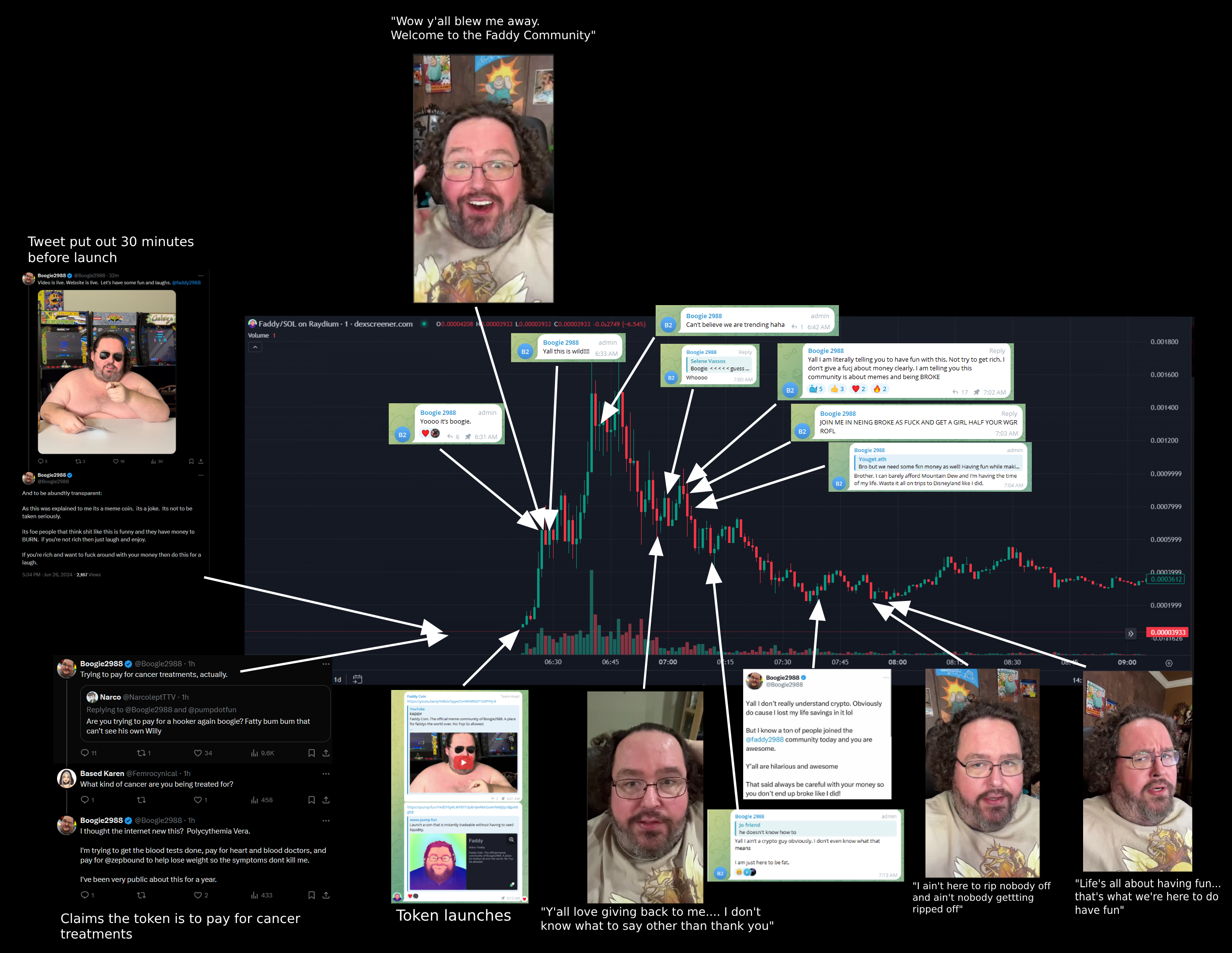Image resolution: width=1232 pixels, height=953 pixels.
Task: Share the 'Video is live' tweet
Action: pos(201,462)
